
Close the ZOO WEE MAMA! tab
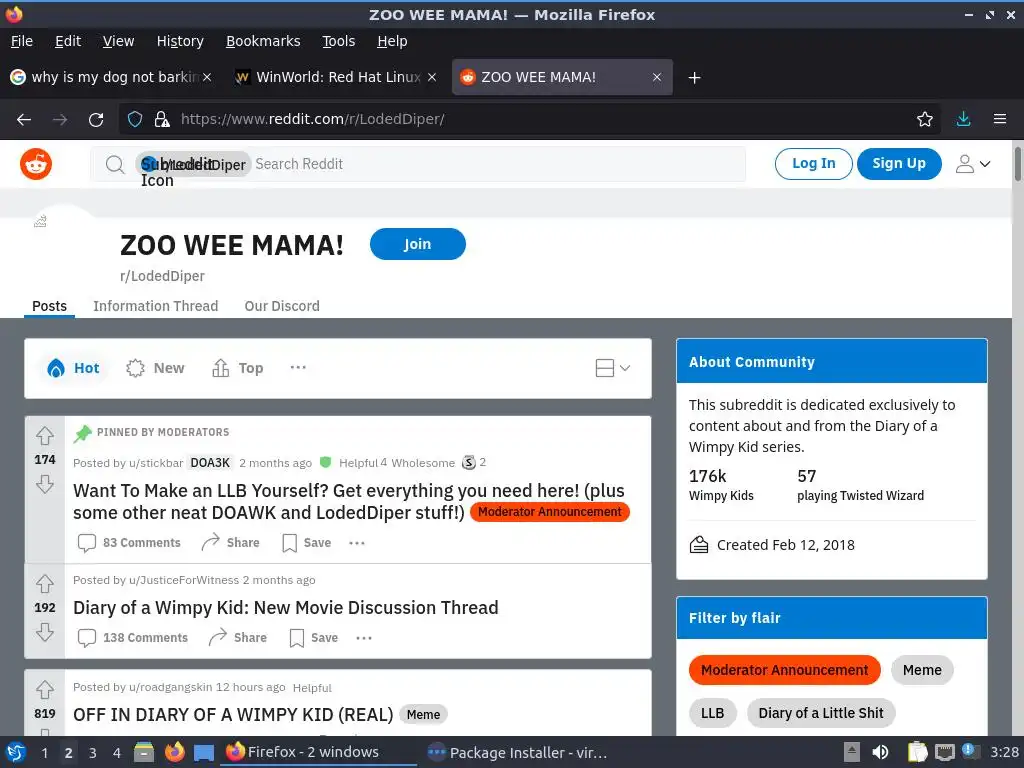(x=657, y=77)
